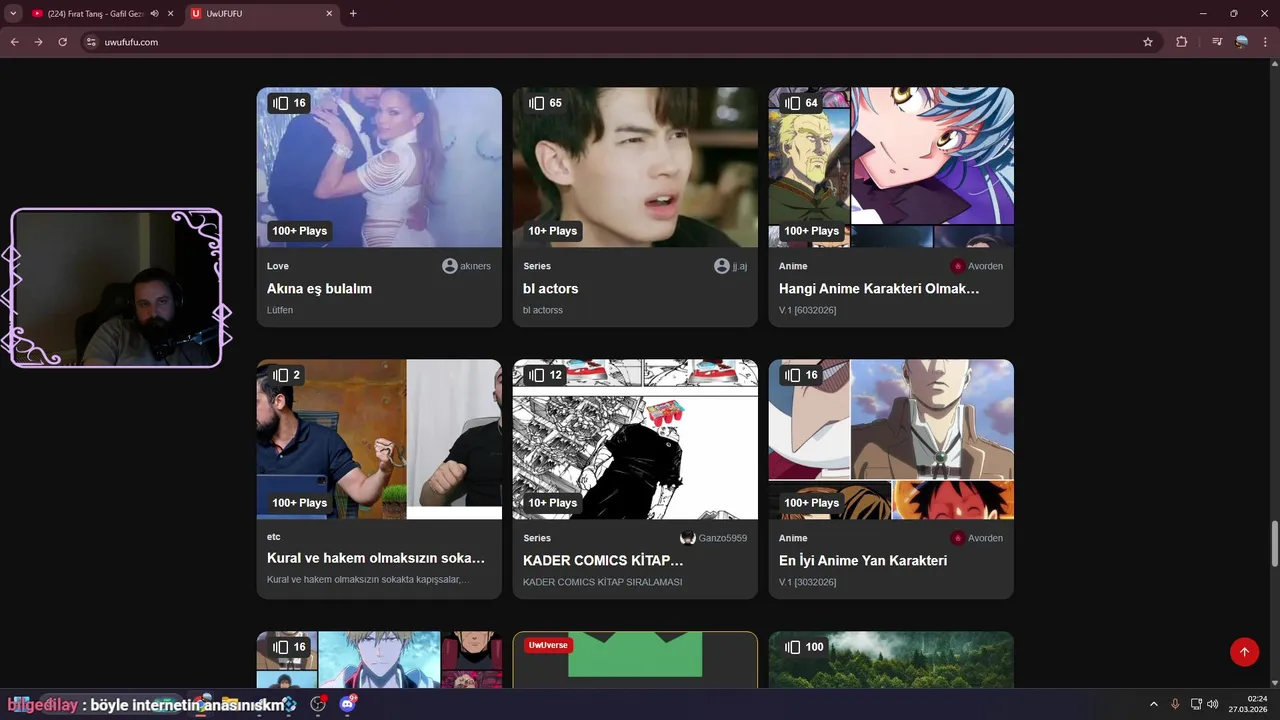Screen dimensions: 1280x720
Task: Click the UwUverse red label
Action: click(548, 645)
